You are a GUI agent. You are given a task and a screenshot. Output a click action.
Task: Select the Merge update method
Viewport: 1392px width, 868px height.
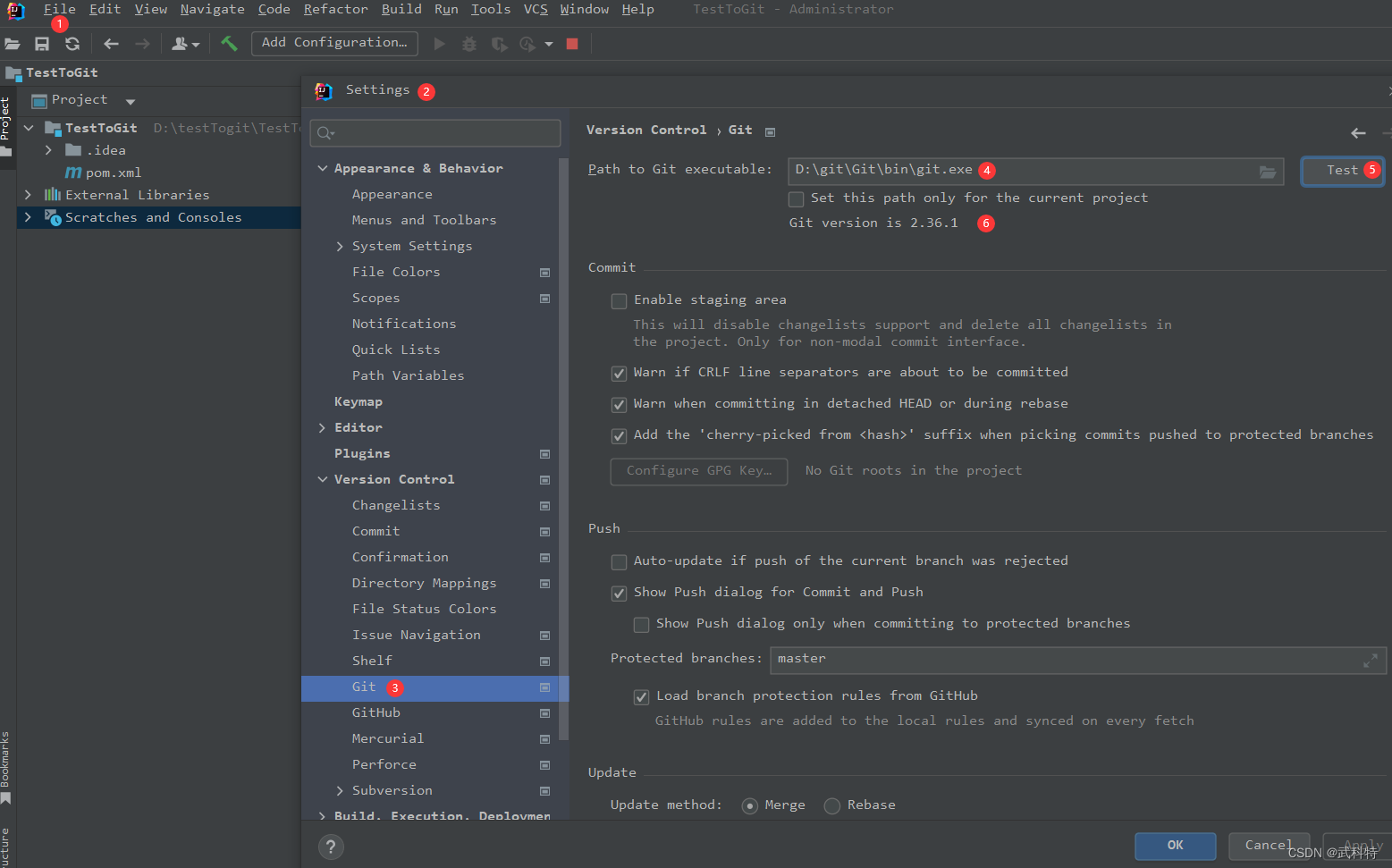[x=750, y=805]
